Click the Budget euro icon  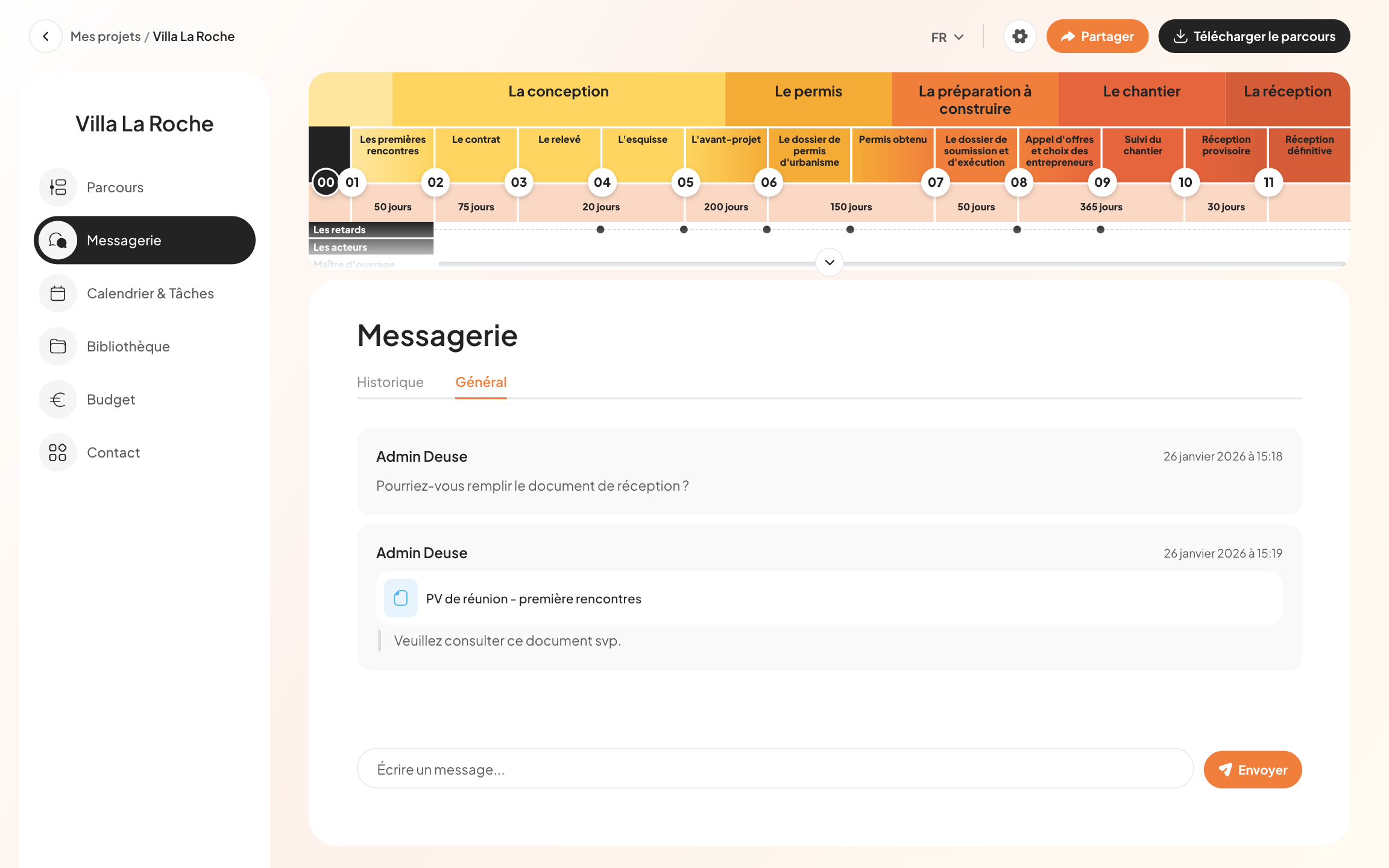tap(58, 400)
